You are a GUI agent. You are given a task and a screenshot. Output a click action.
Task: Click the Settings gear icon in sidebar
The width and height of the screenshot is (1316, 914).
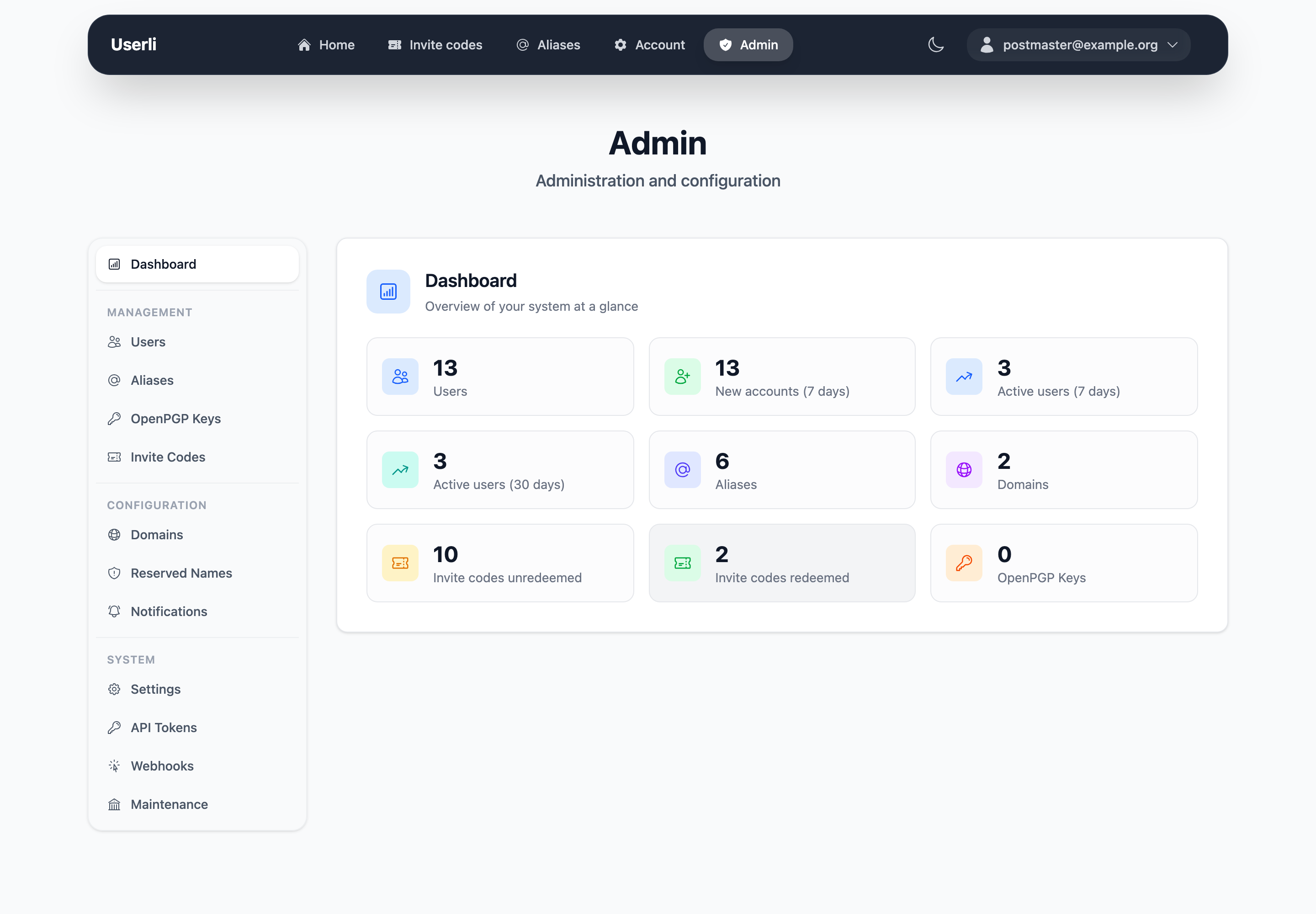[x=115, y=690]
